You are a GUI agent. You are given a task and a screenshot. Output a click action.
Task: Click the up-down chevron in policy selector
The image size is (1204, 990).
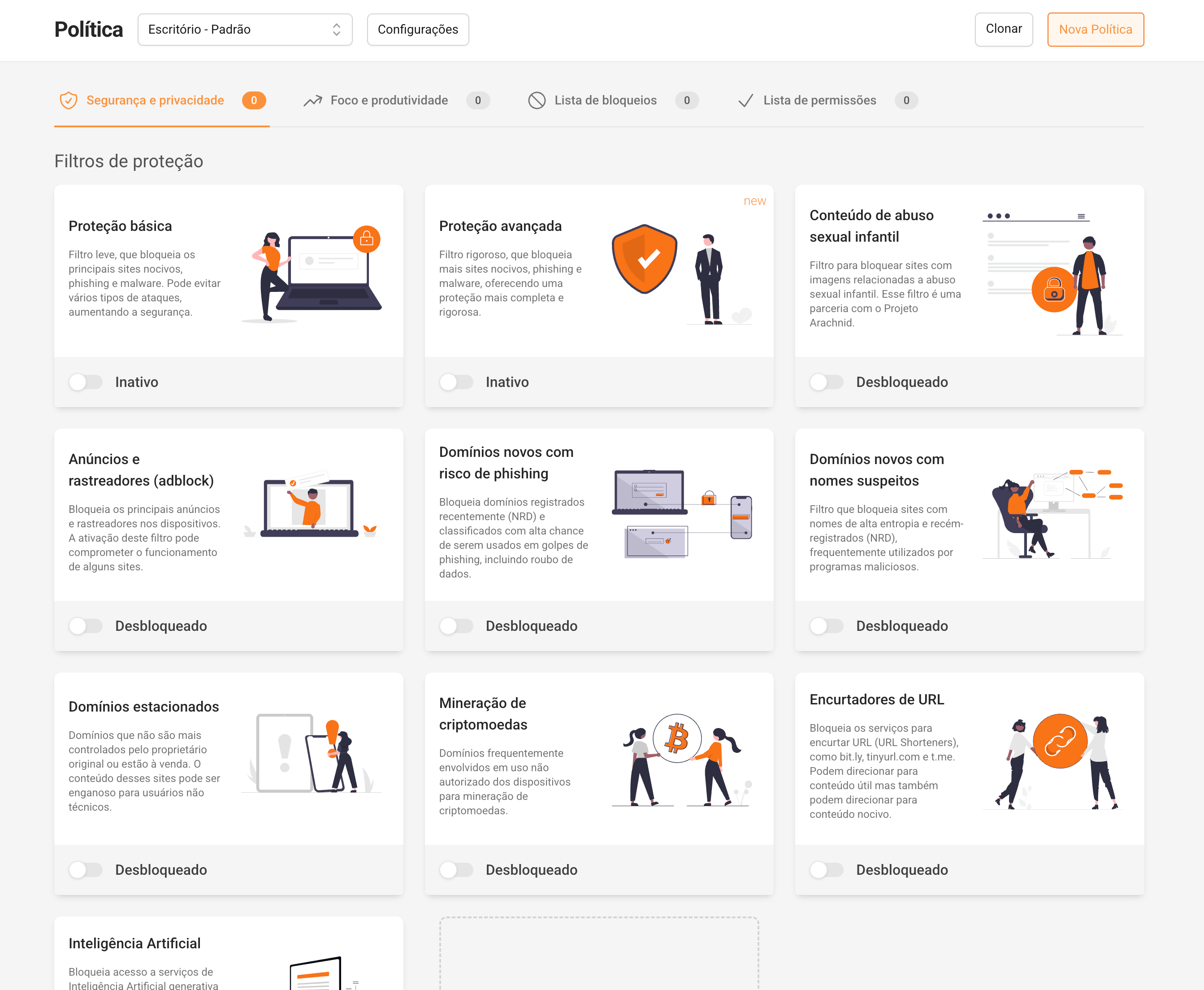[x=336, y=30]
